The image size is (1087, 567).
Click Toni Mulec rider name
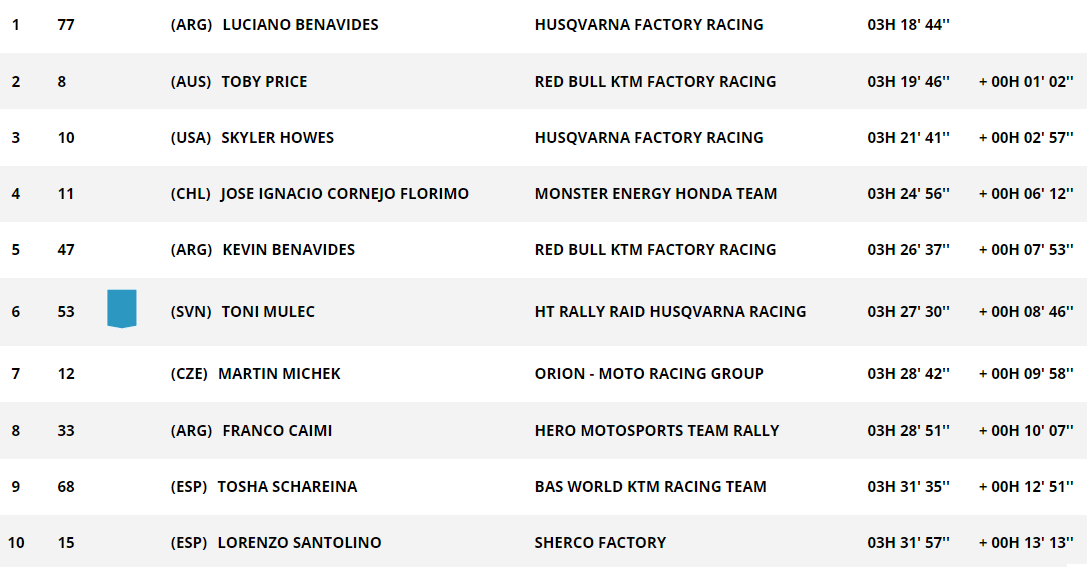pos(268,312)
